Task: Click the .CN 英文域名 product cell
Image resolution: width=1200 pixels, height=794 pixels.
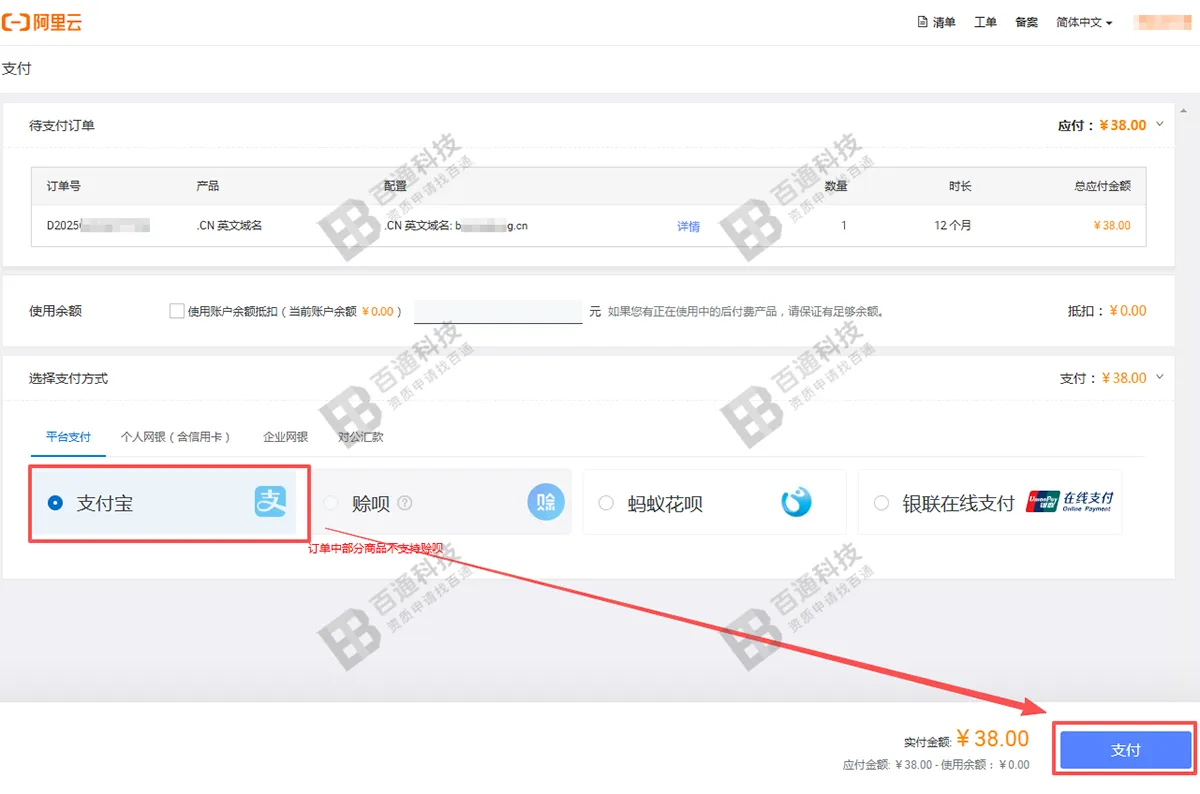Action: (229, 226)
